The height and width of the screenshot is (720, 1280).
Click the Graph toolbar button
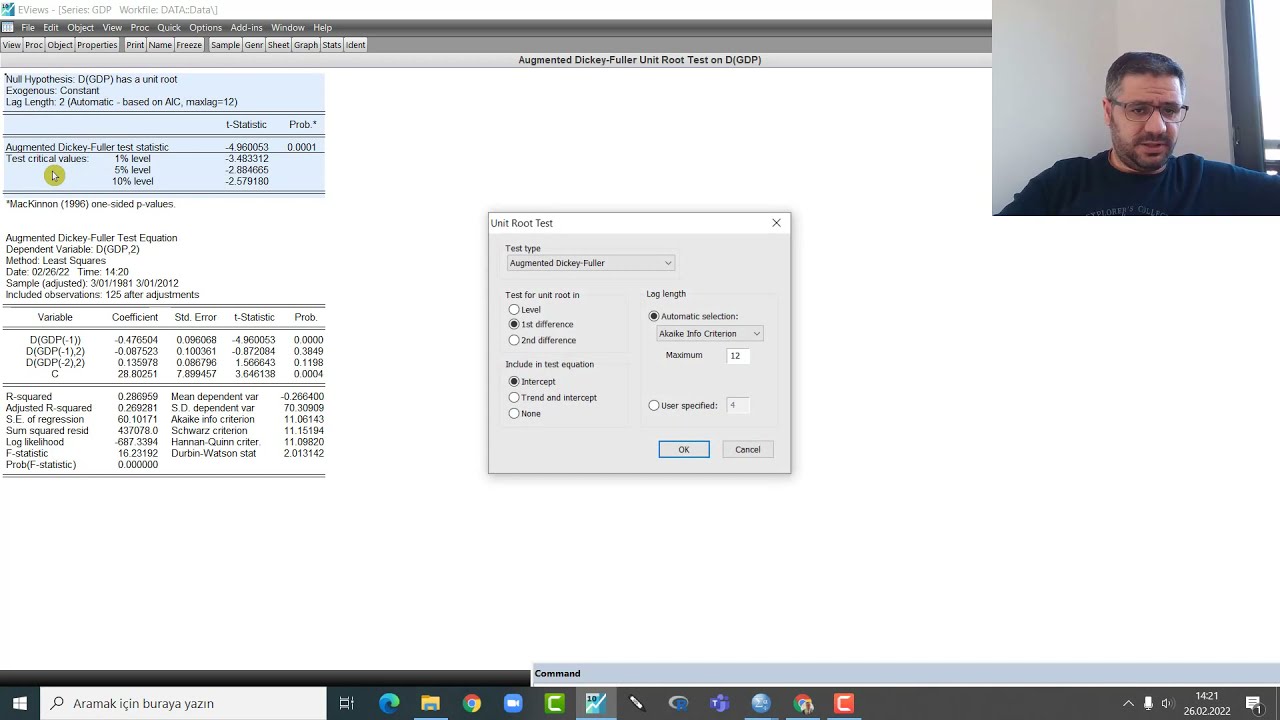pyautogui.click(x=306, y=45)
